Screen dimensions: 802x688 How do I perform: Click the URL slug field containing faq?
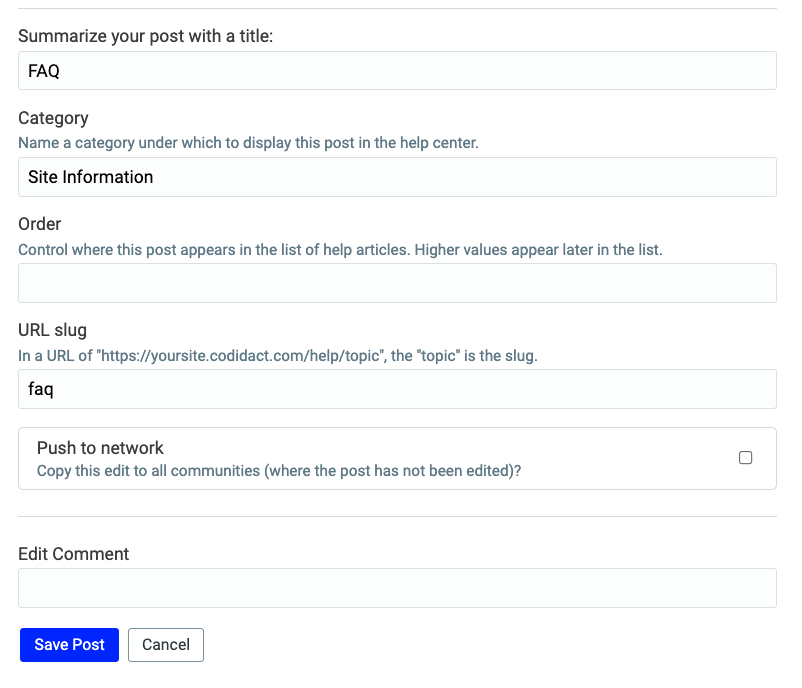397,389
